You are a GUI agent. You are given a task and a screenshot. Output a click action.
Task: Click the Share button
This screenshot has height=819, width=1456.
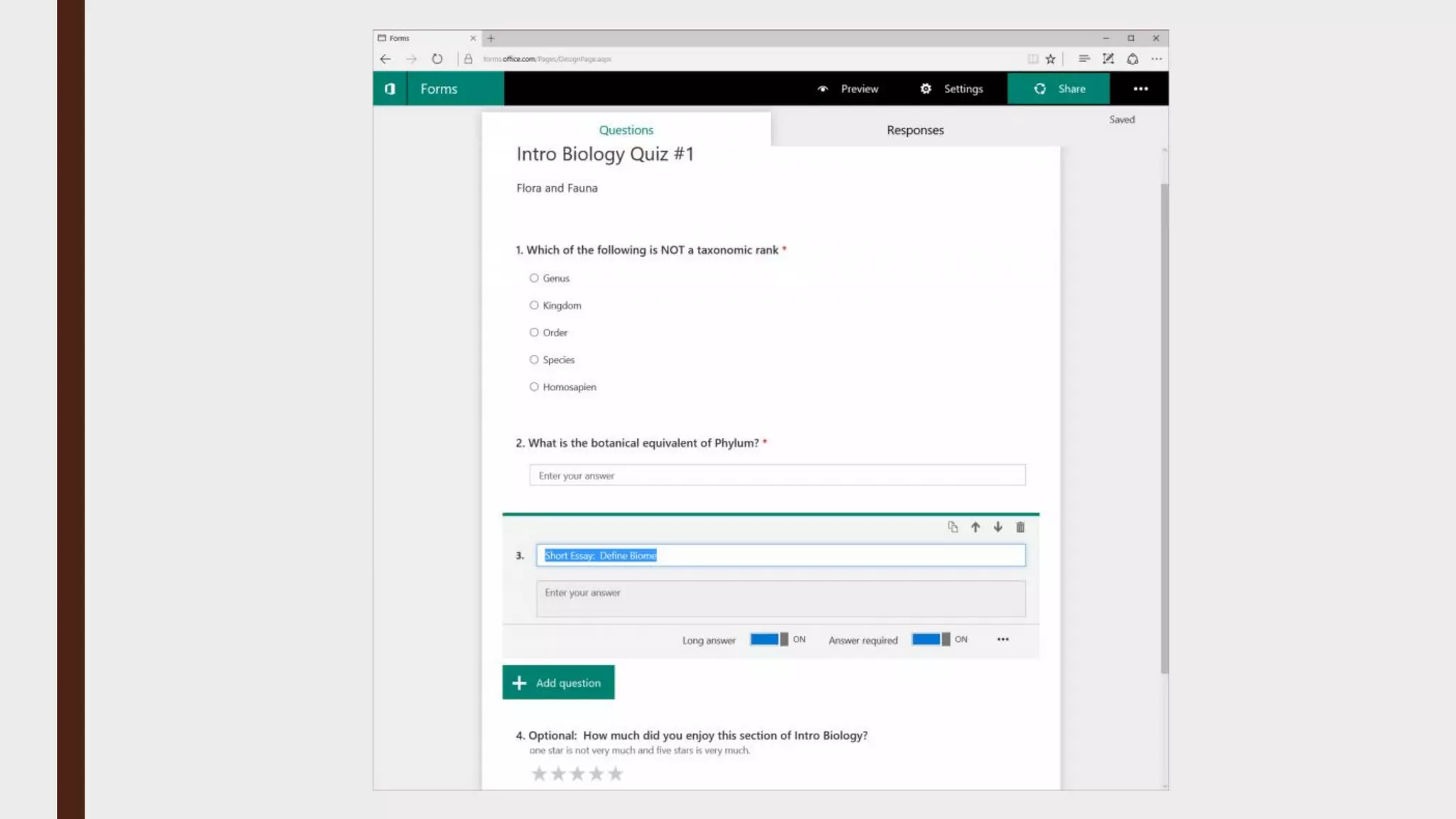[1059, 89]
